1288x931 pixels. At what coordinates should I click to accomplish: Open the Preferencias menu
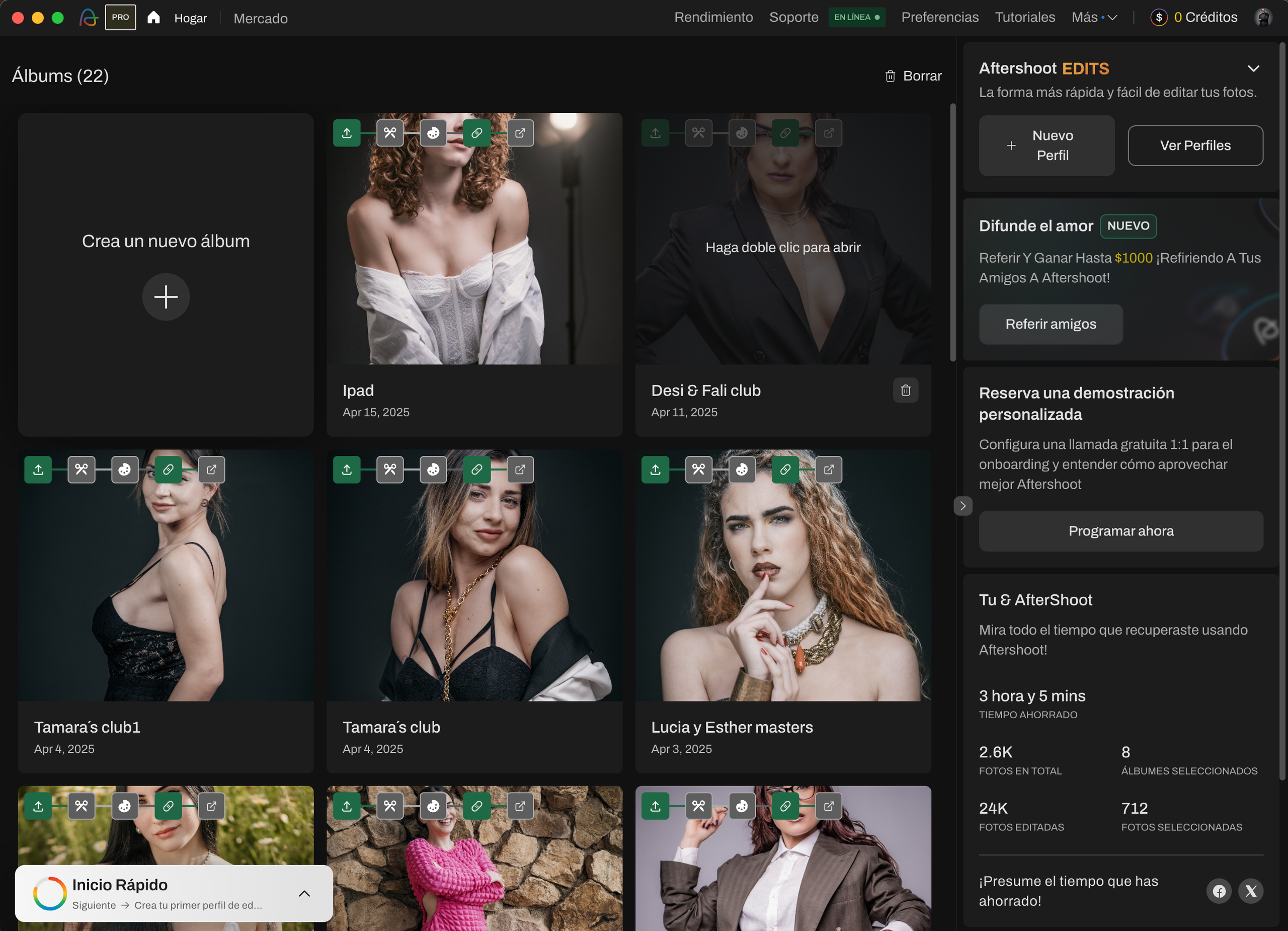point(939,18)
